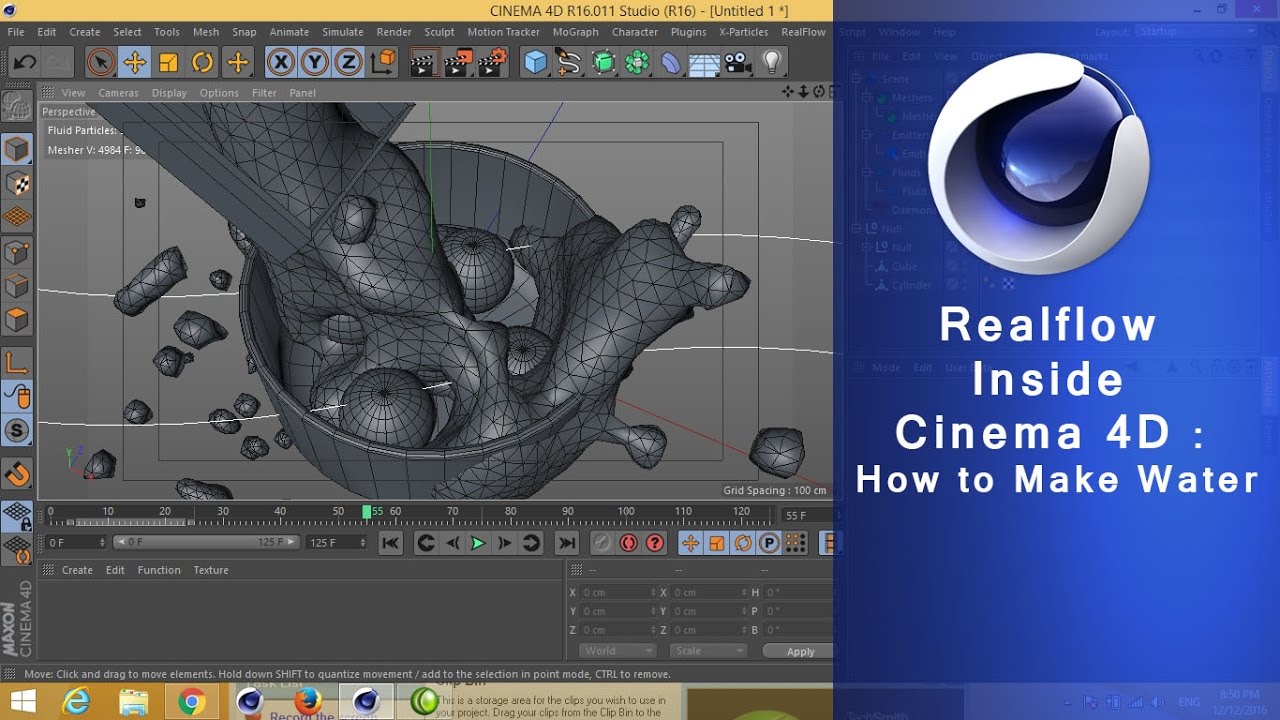Viewport: 1280px width, 720px height.
Task: Open the array modeling objects icon
Action: 637,63
